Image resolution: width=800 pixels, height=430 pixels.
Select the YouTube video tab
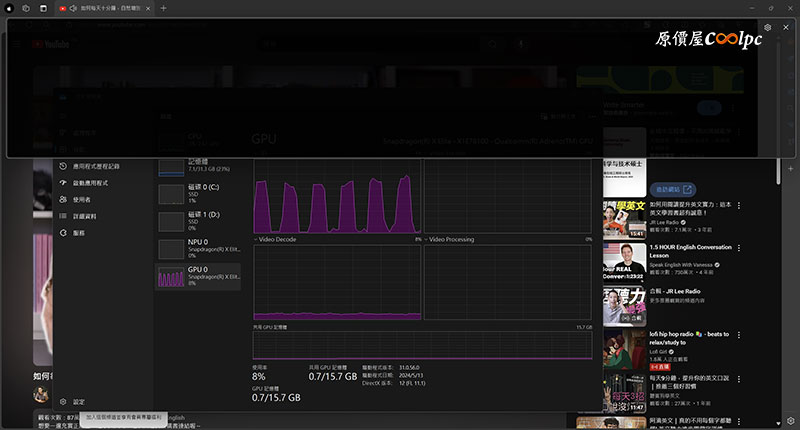point(105,8)
